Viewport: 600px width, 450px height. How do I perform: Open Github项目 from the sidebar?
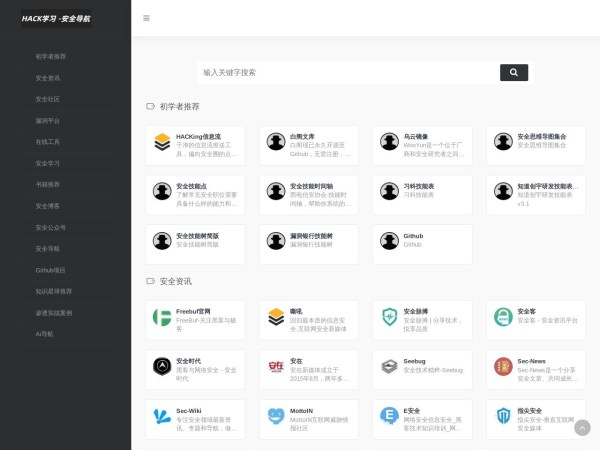tap(50, 270)
